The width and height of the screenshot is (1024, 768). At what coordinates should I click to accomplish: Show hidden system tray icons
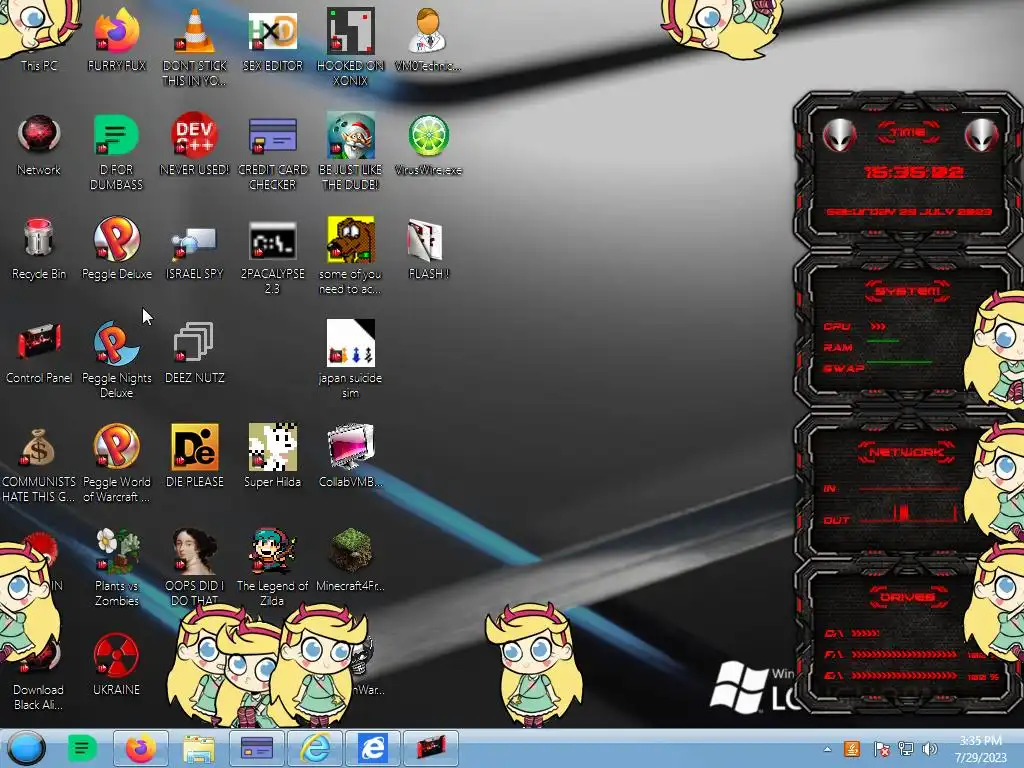[827, 749]
